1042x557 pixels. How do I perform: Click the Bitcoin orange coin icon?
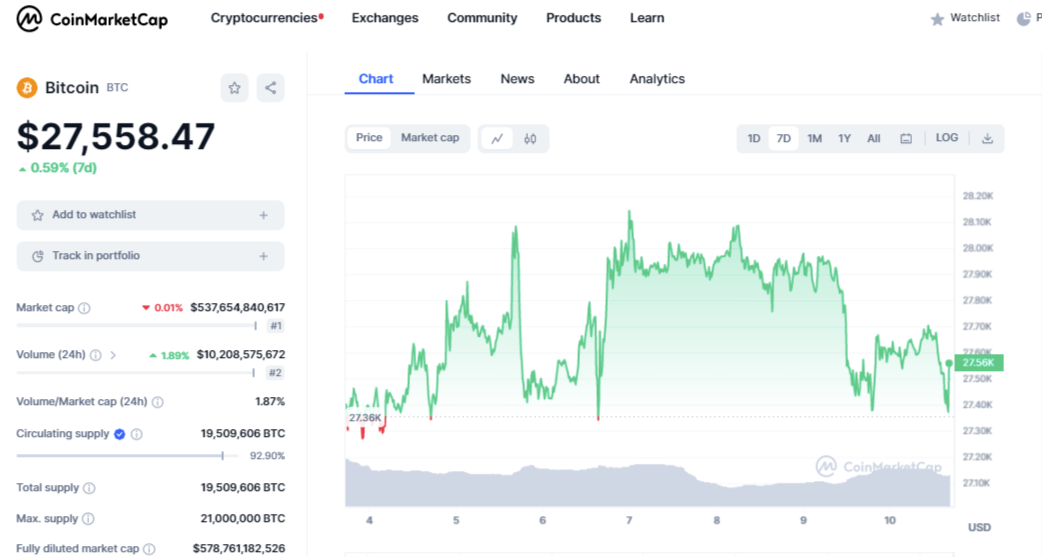(x=27, y=88)
